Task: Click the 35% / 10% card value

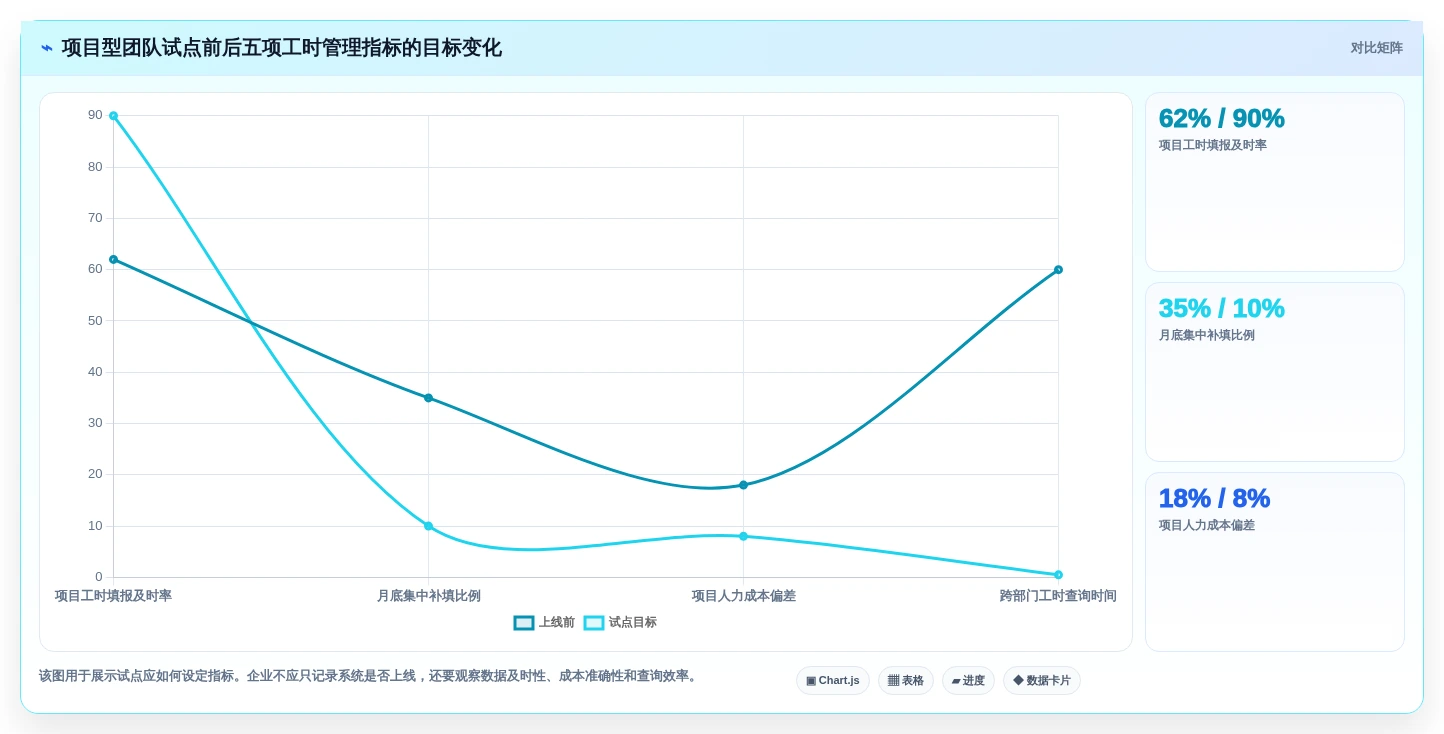Action: click(1221, 308)
